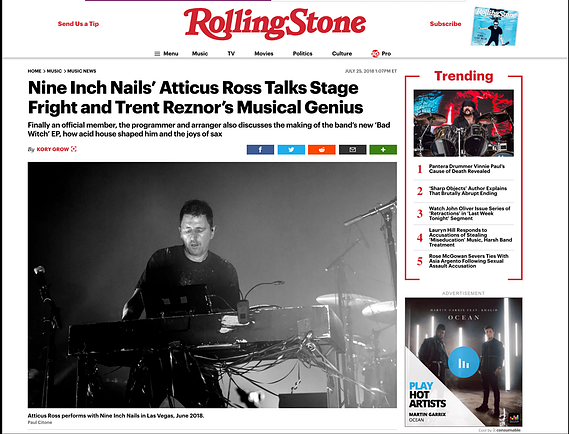Open more sharing options plus icon
Screen dimensions: 569x434
click(x=383, y=150)
